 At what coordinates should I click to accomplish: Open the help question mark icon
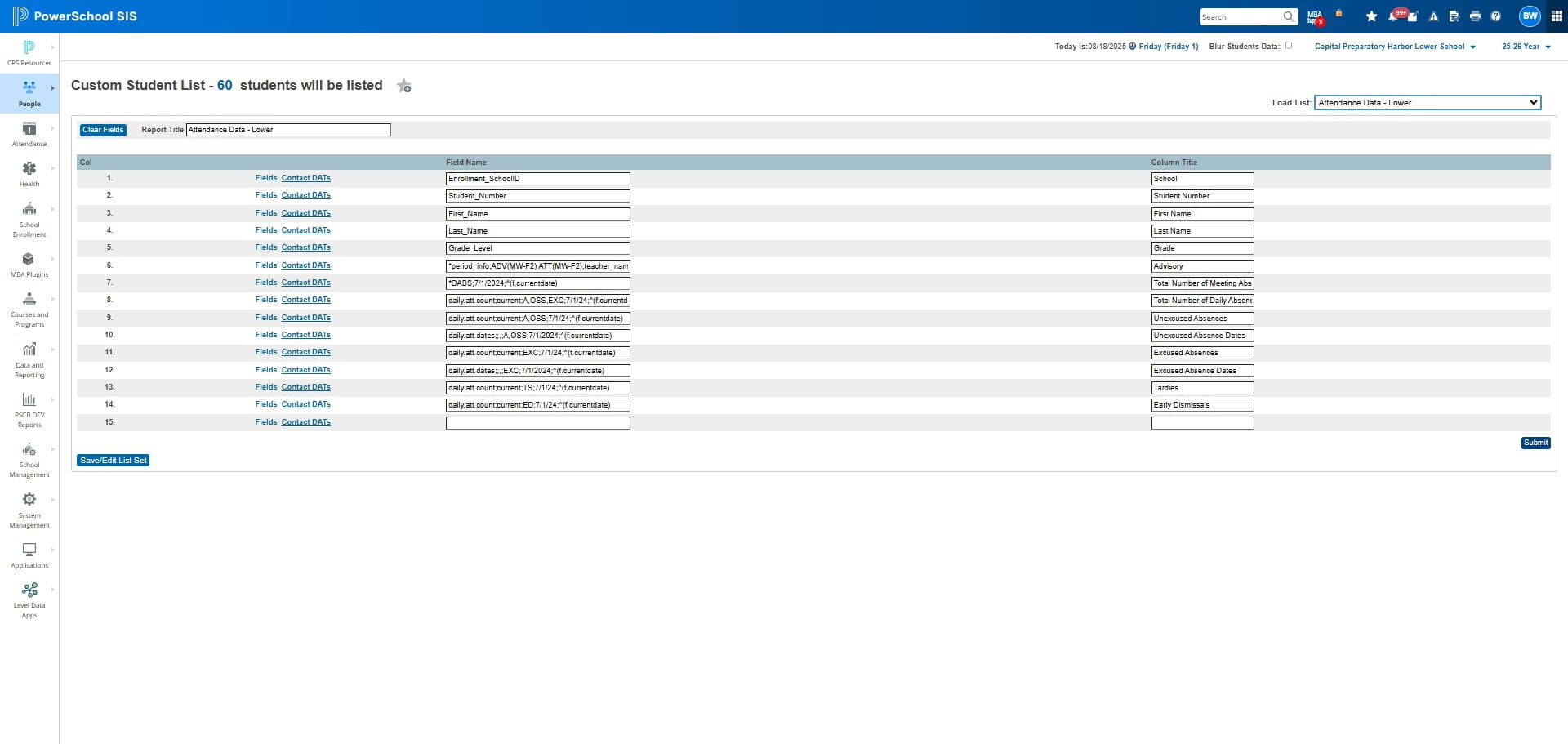pyautogui.click(x=1495, y=16)
